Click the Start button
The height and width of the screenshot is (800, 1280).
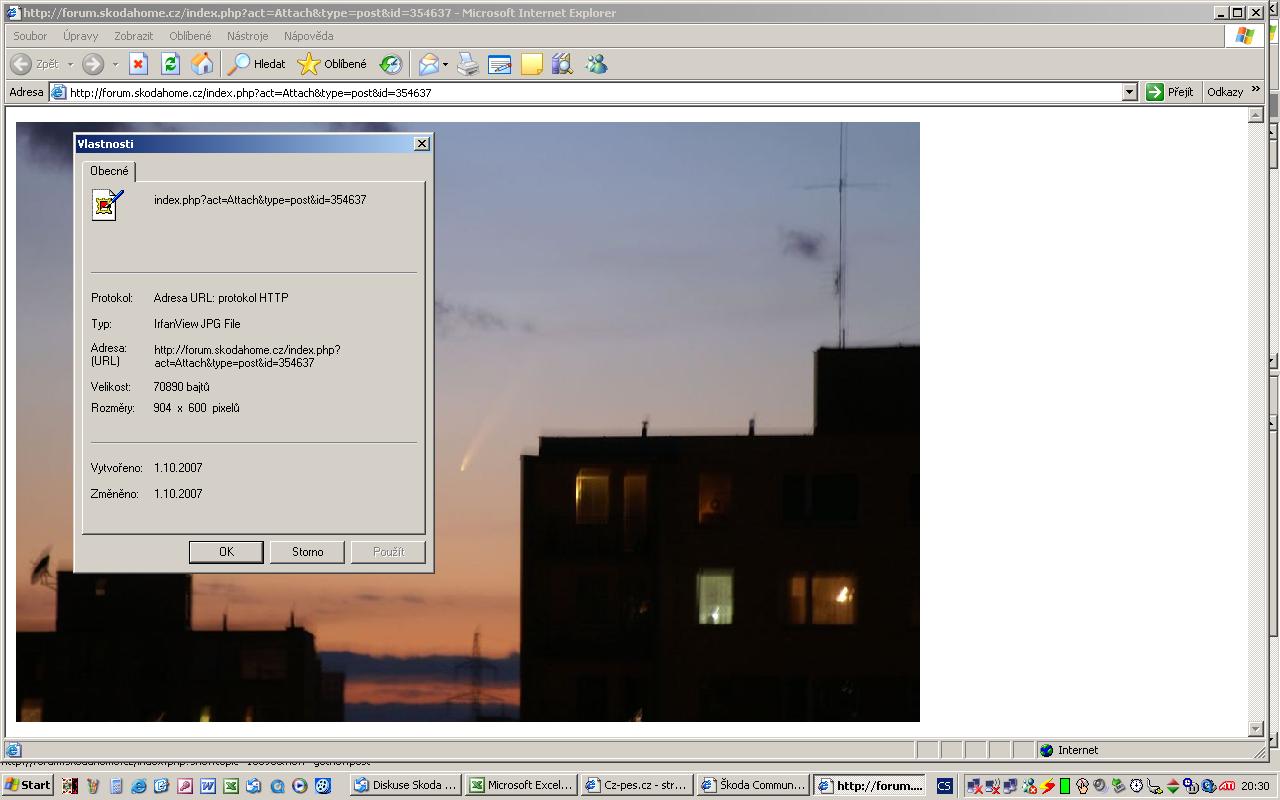coord(28,785)
